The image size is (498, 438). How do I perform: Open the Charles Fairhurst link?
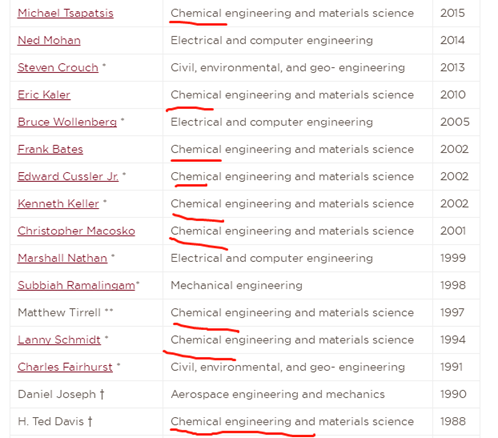point(65,367)
